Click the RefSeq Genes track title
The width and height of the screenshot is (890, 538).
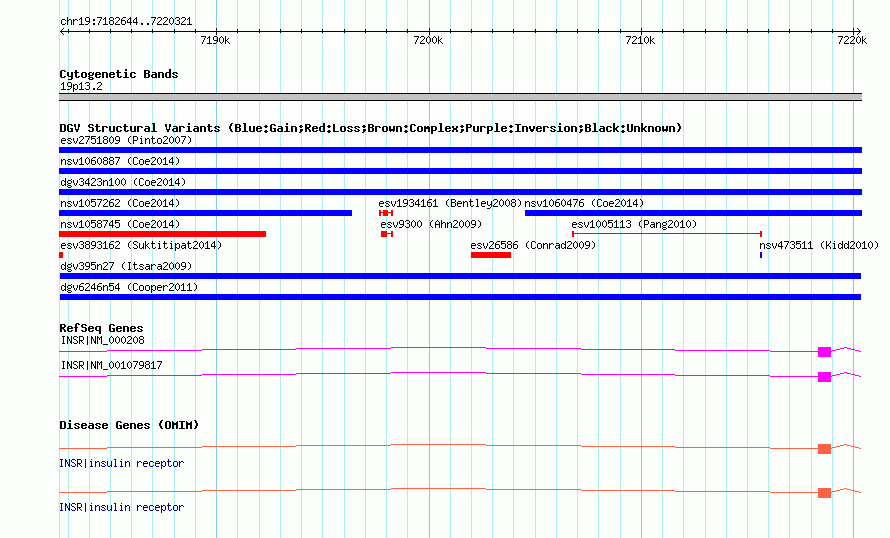click(x=101, y=328)
